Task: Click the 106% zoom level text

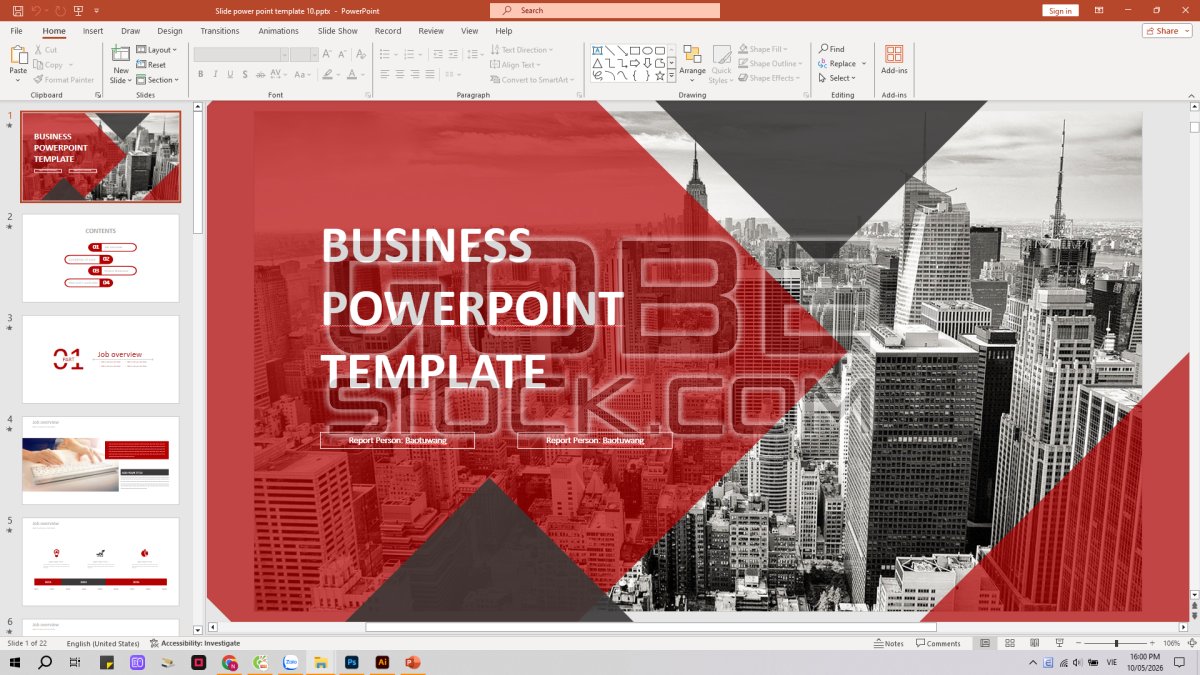Action: [x=1172, y=643]
